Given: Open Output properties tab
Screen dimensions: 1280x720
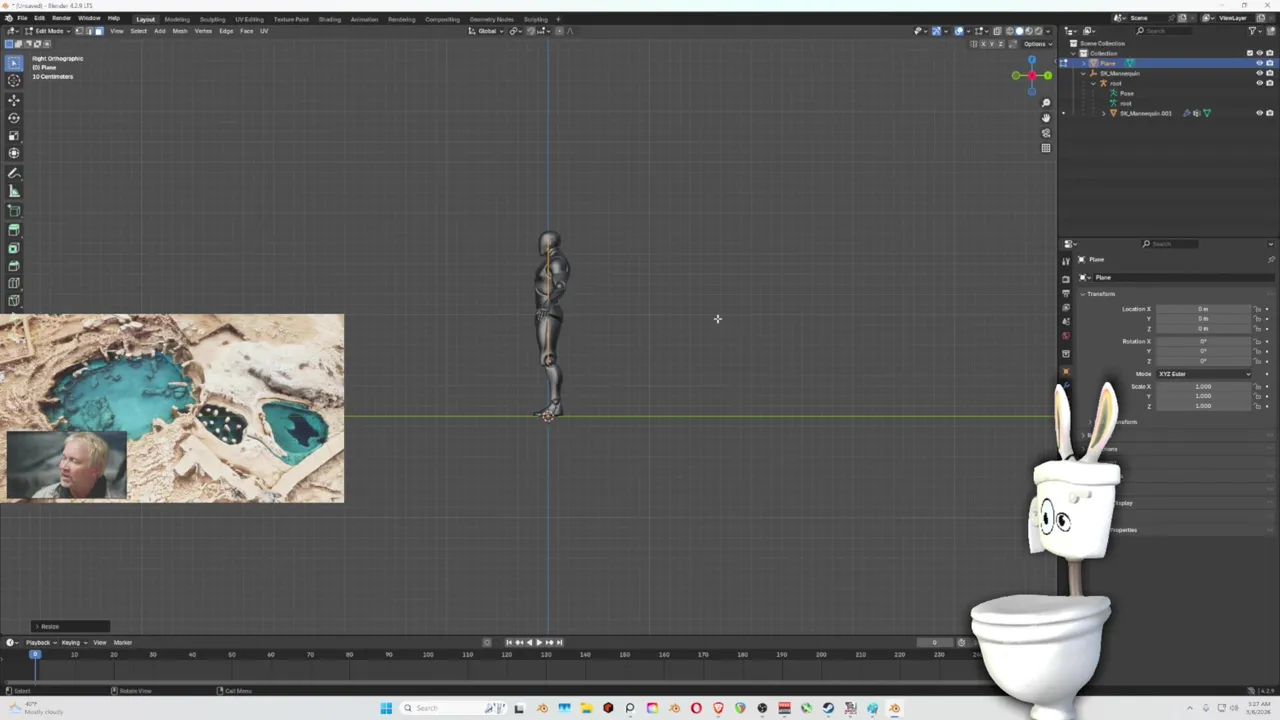Looking at the screenshot, I should 1066,291.
